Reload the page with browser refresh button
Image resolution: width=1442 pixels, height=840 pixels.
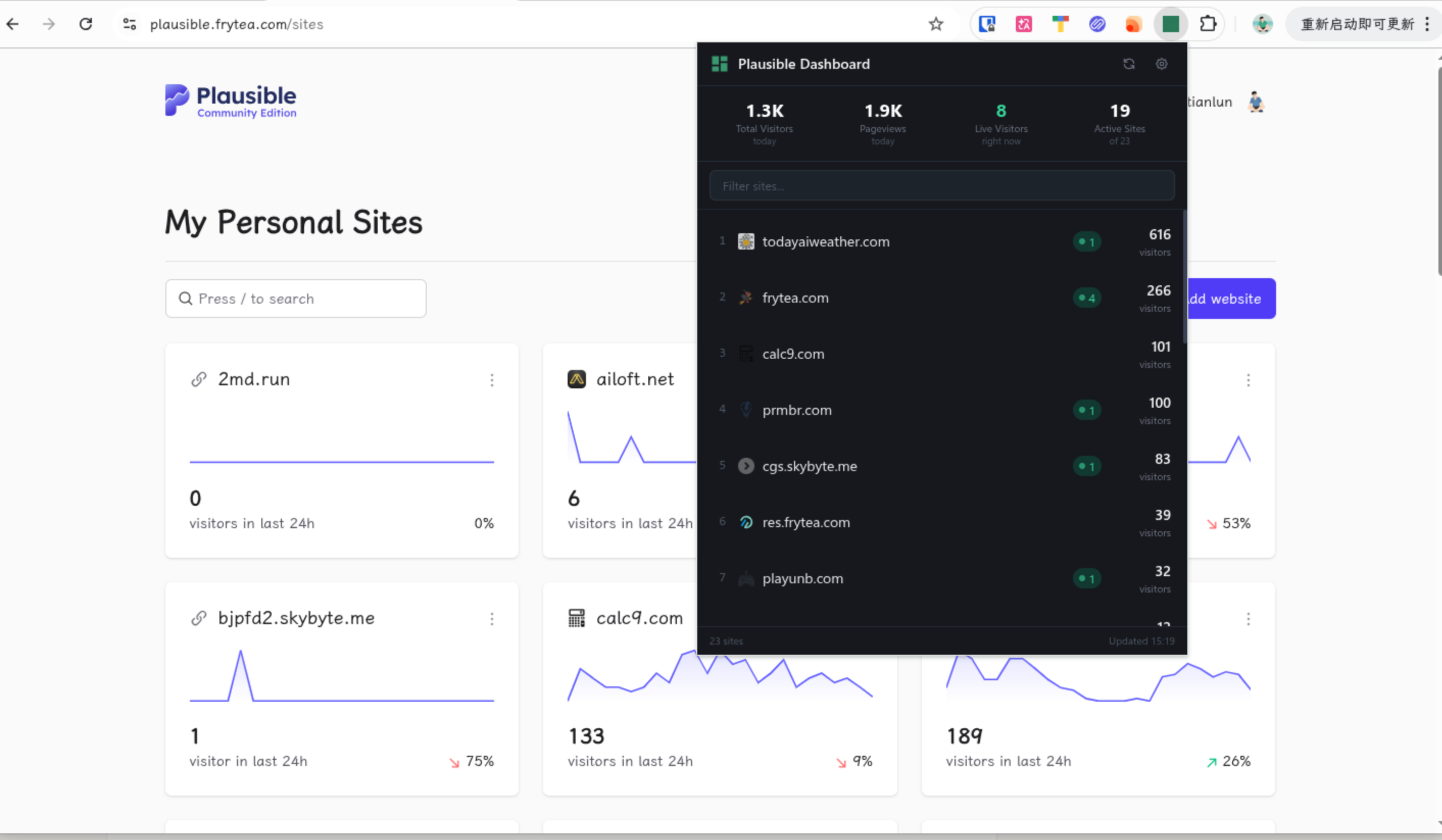[x=86, y=24]
